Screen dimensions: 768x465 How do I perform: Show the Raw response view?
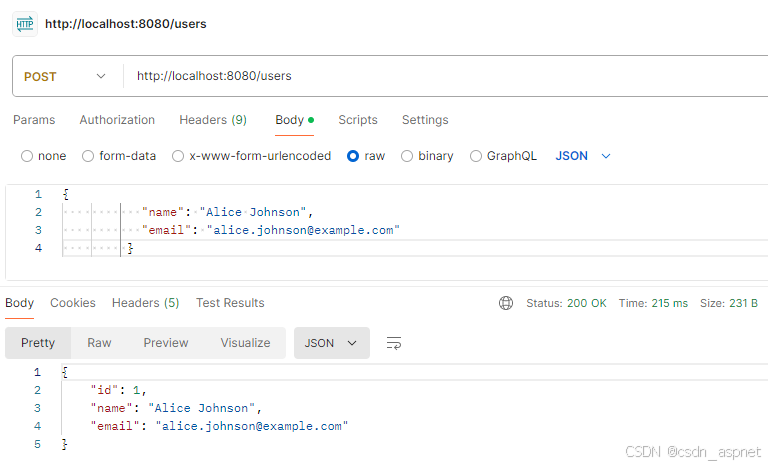point(99,343)
